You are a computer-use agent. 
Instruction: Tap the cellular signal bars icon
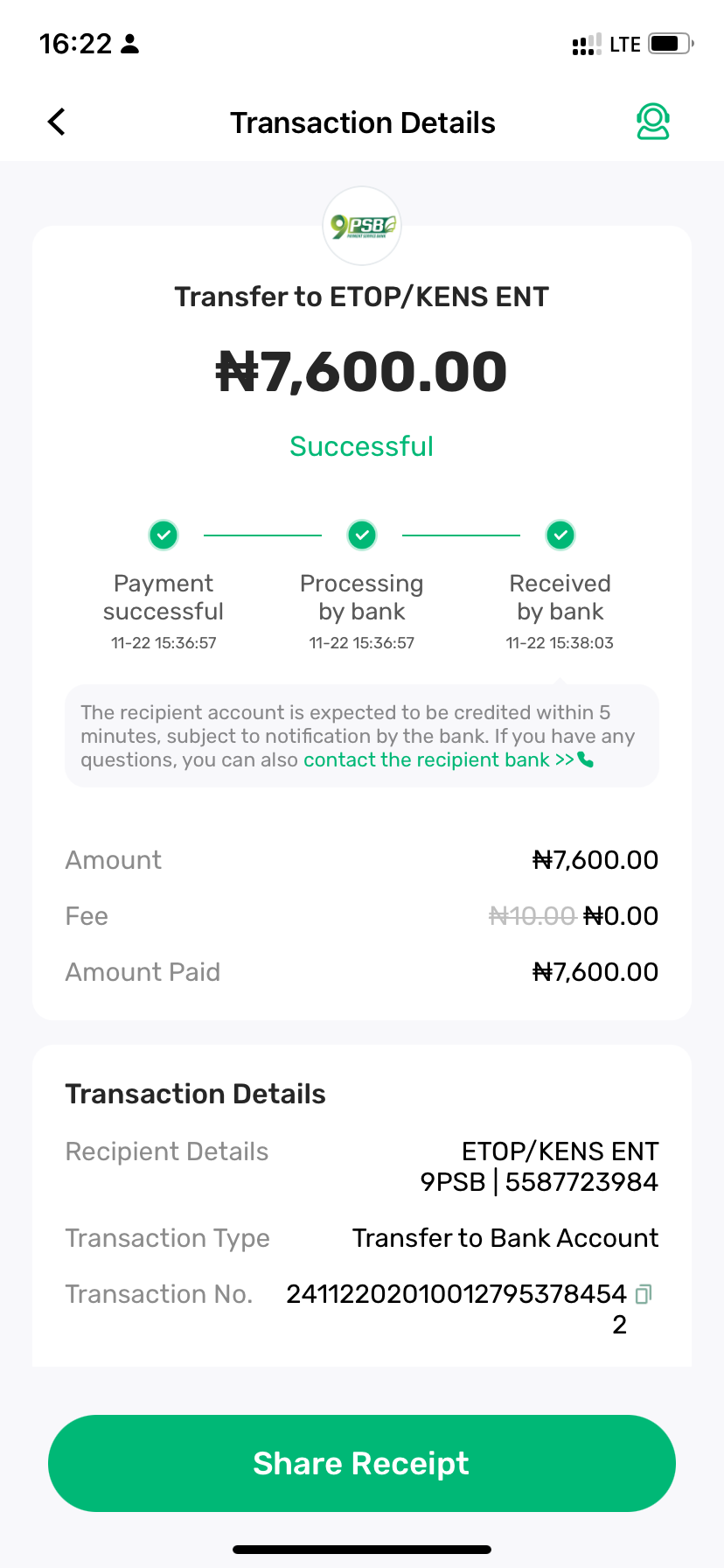pos(586,45)
